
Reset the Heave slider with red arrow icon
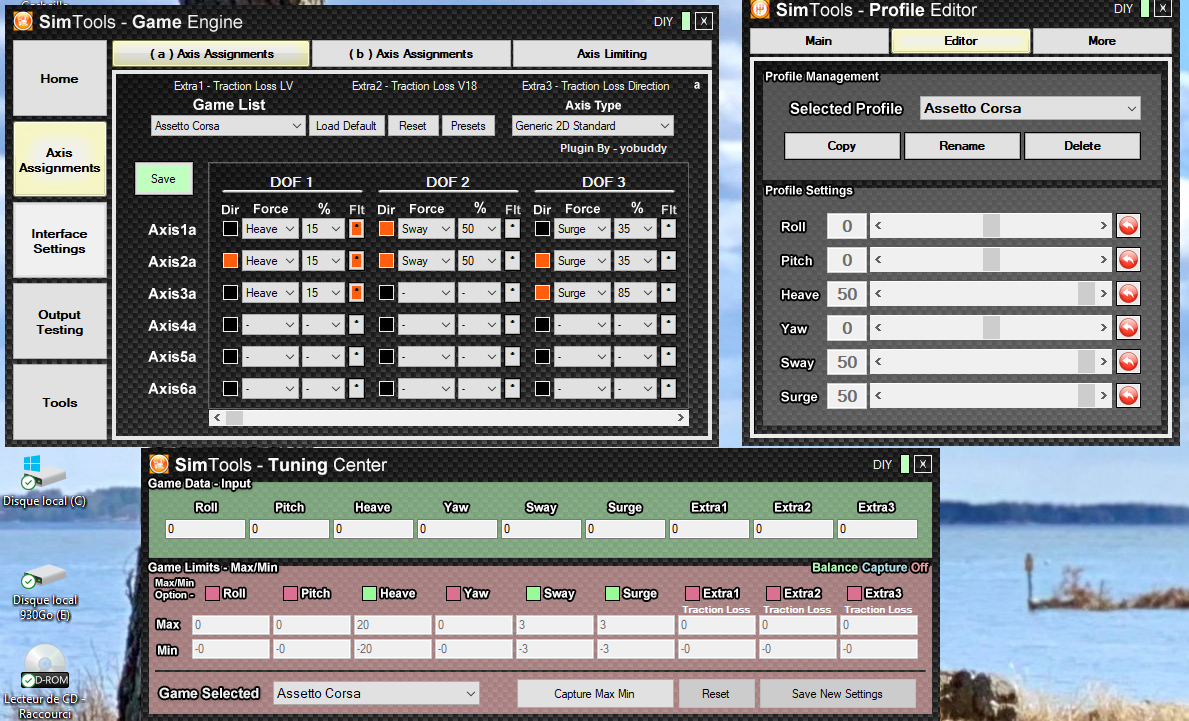1128,294
